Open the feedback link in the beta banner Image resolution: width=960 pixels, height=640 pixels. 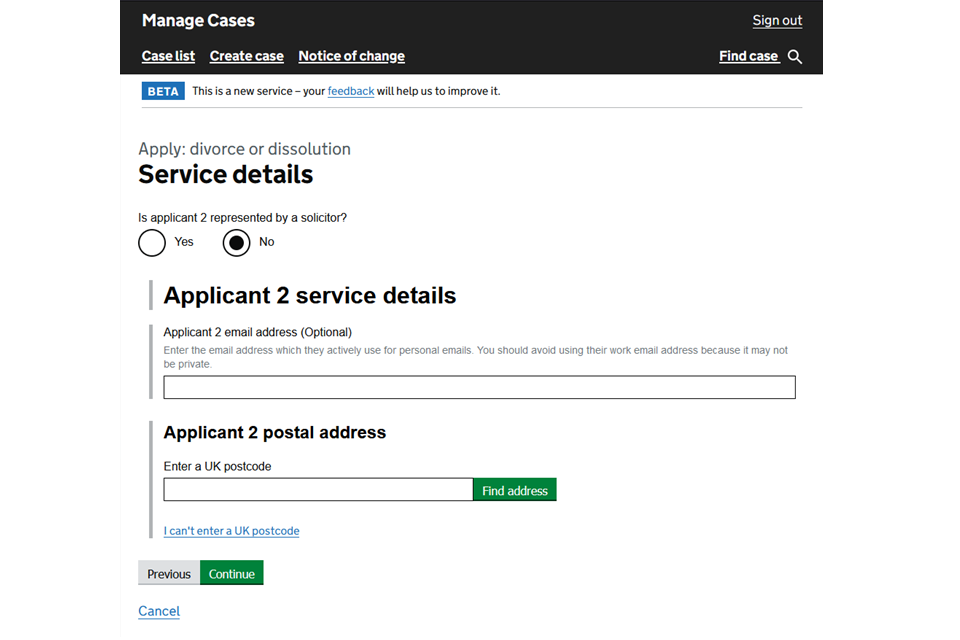(x=350, y=91)
